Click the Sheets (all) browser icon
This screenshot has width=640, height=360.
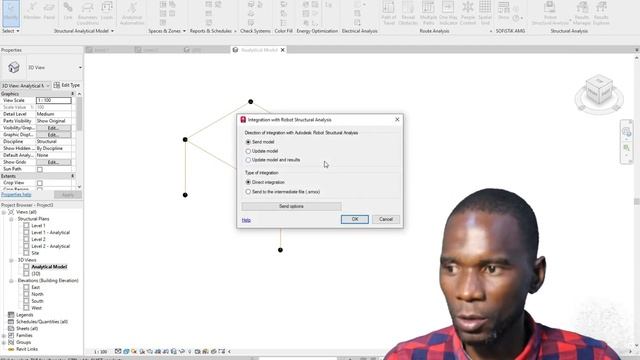tap(11, 328)
